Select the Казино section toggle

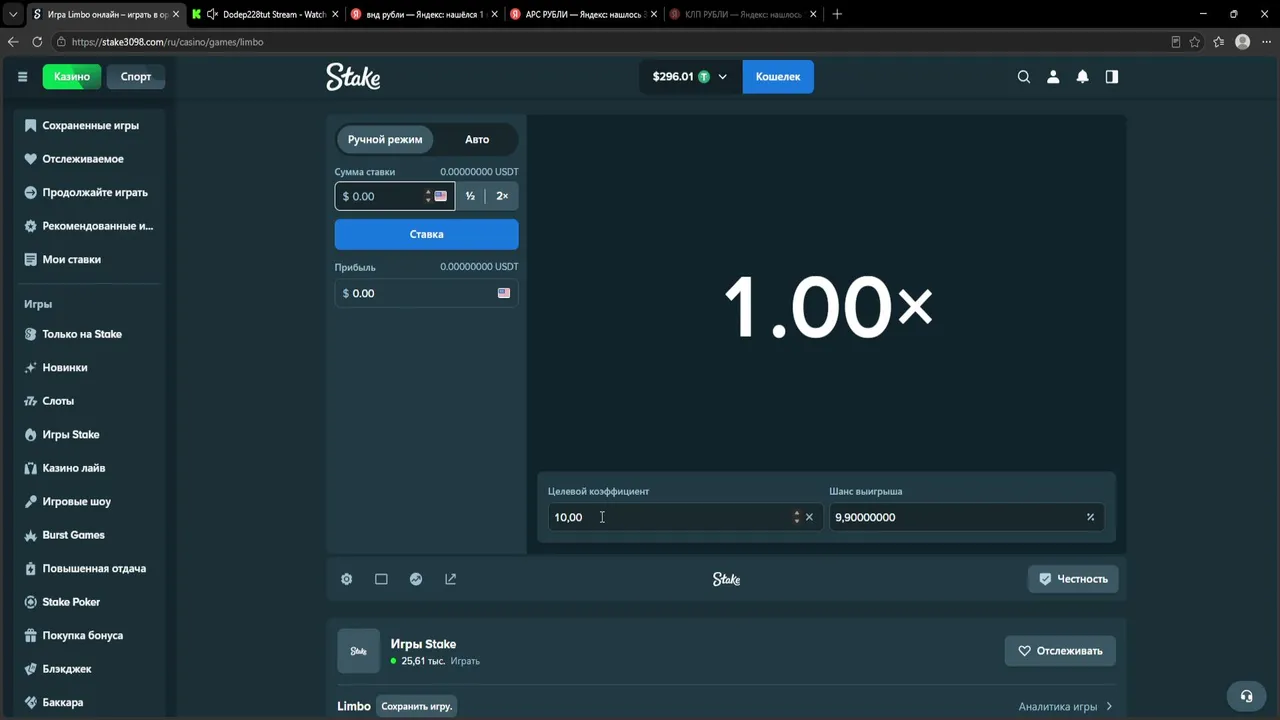click(72, 77)
